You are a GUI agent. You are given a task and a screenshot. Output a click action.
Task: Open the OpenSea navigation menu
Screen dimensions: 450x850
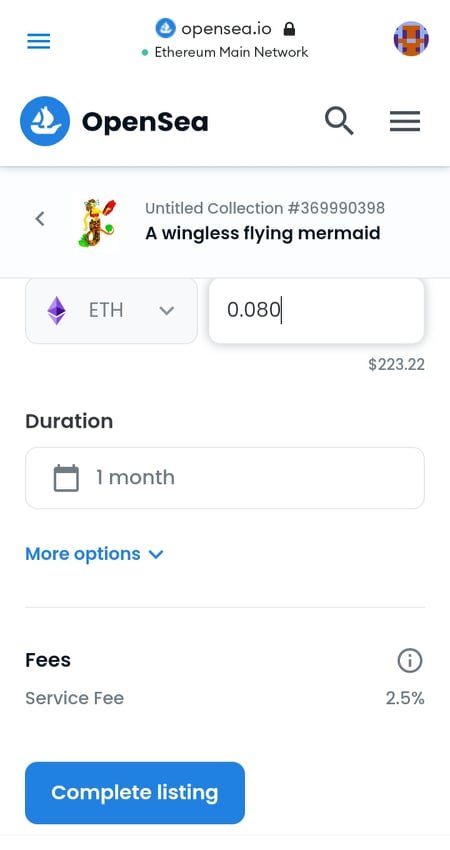(x=405, y=121)
